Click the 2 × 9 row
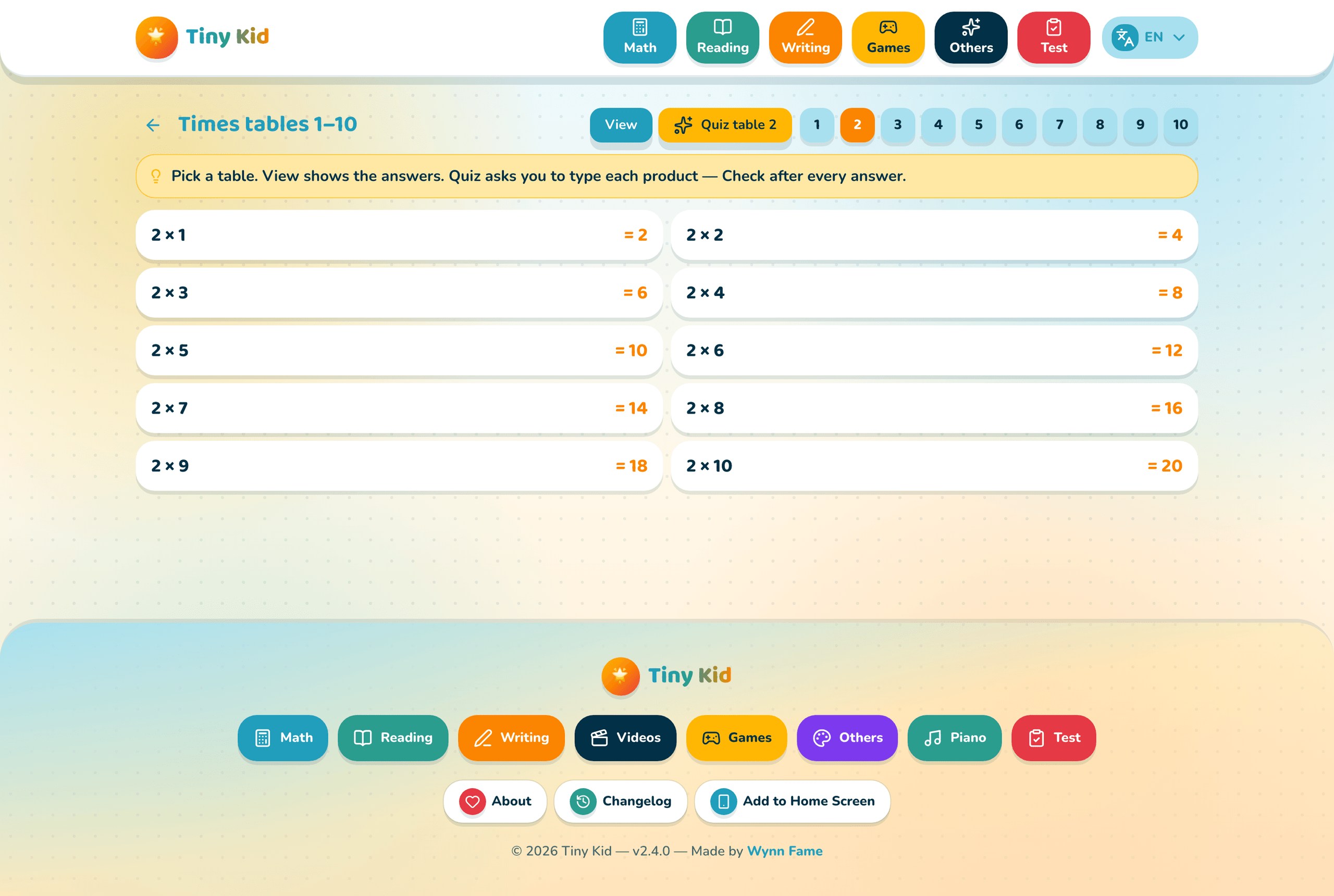Screen dimensions: 1334x896 [399, 466]
